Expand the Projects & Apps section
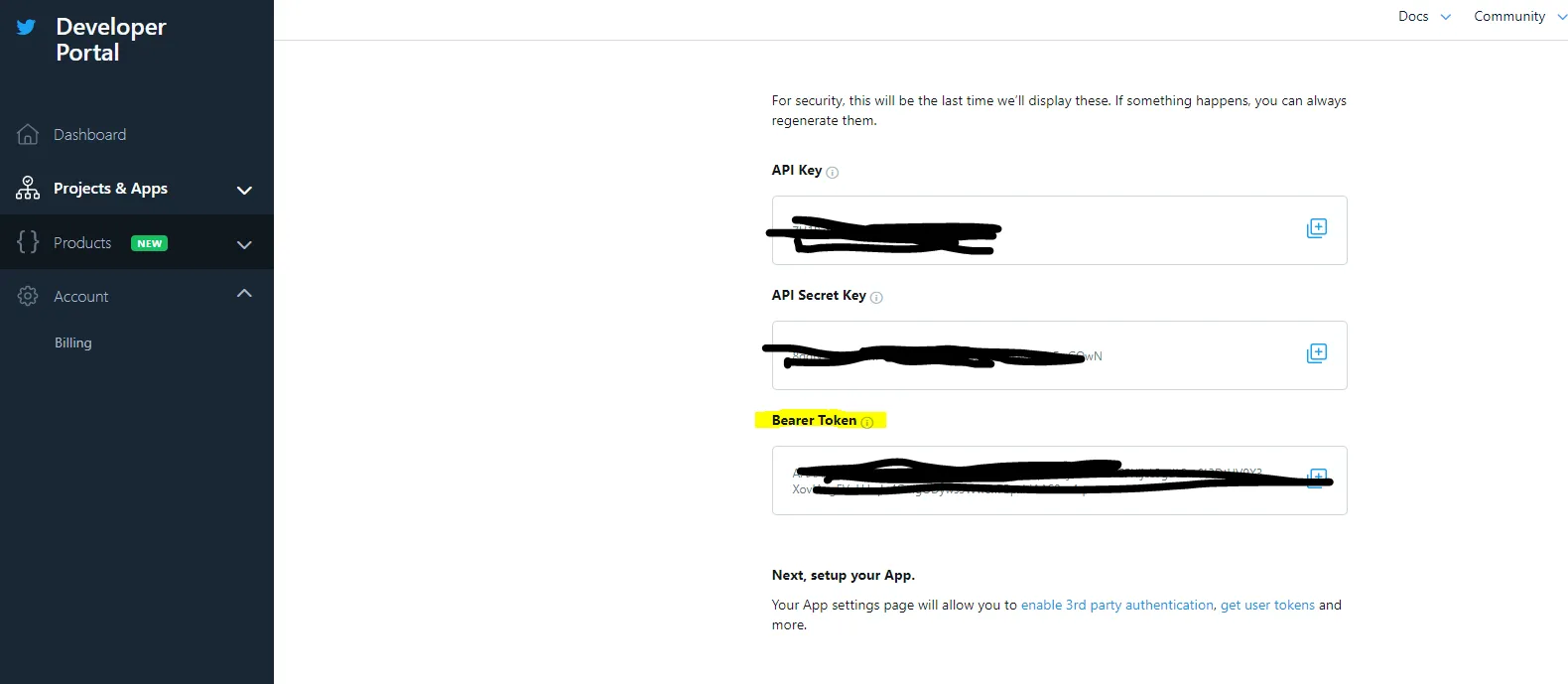 point(244,190)
